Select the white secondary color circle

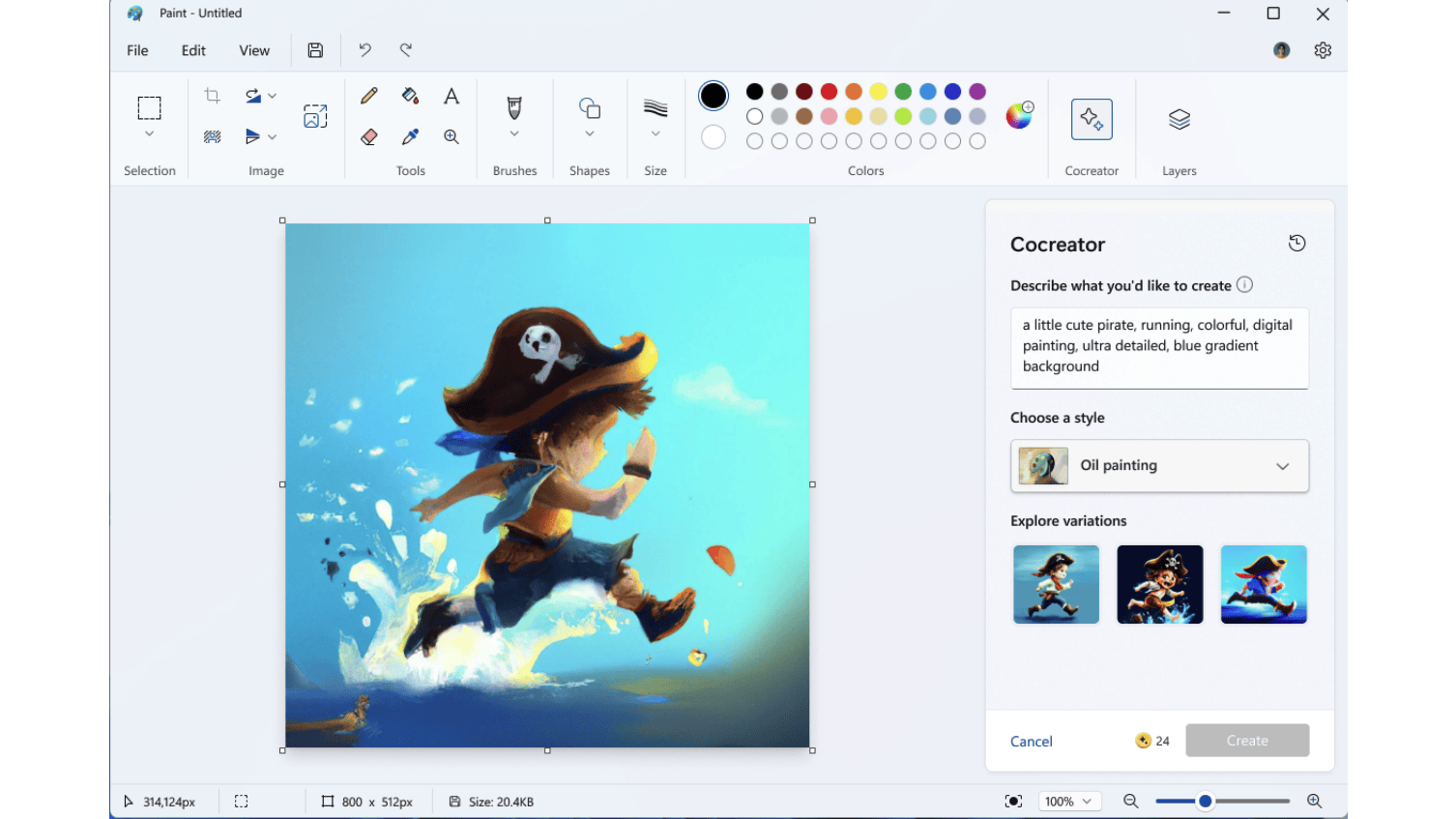click(713, 137)
